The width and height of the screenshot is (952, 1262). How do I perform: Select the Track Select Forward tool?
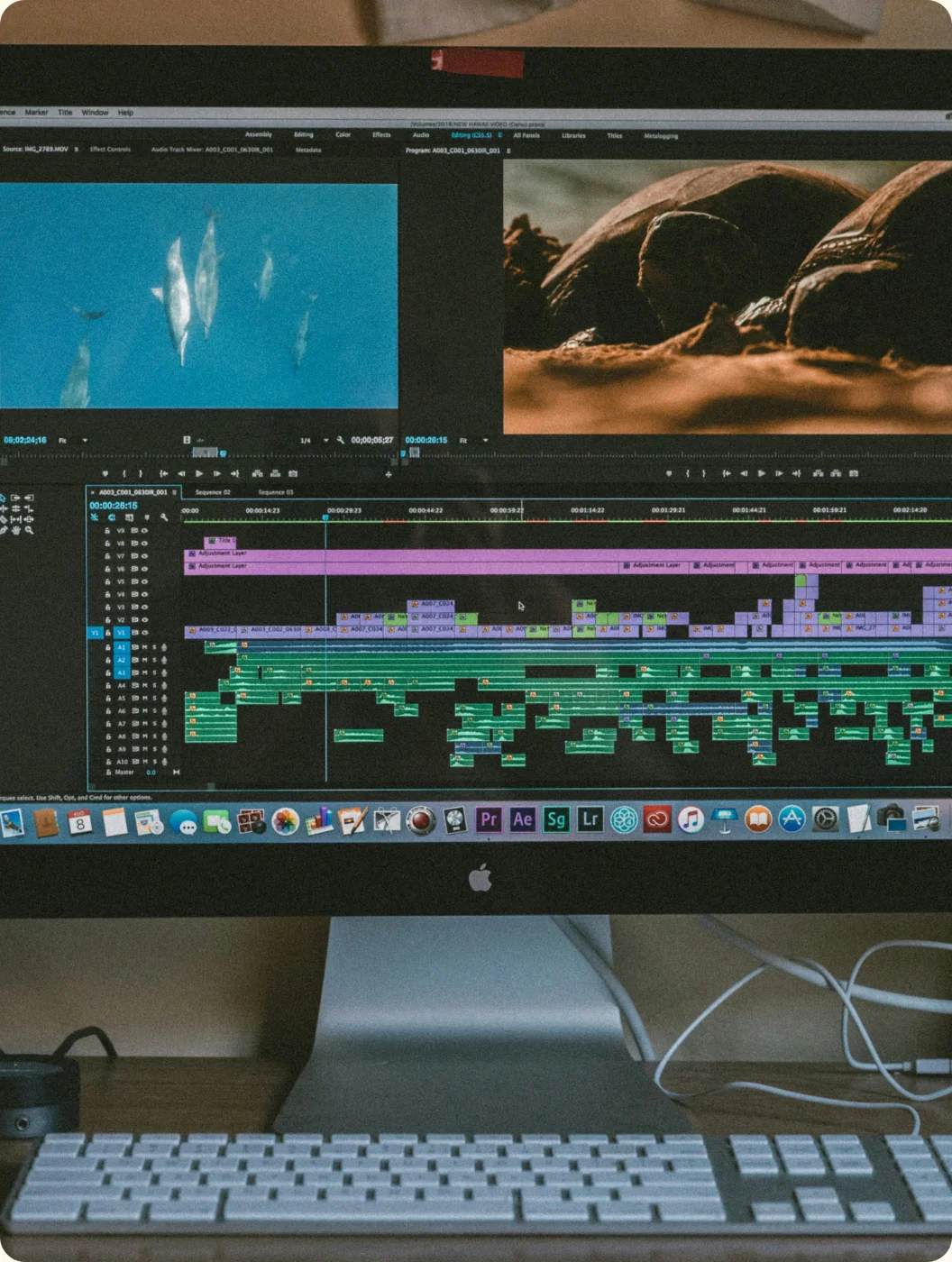15,498
